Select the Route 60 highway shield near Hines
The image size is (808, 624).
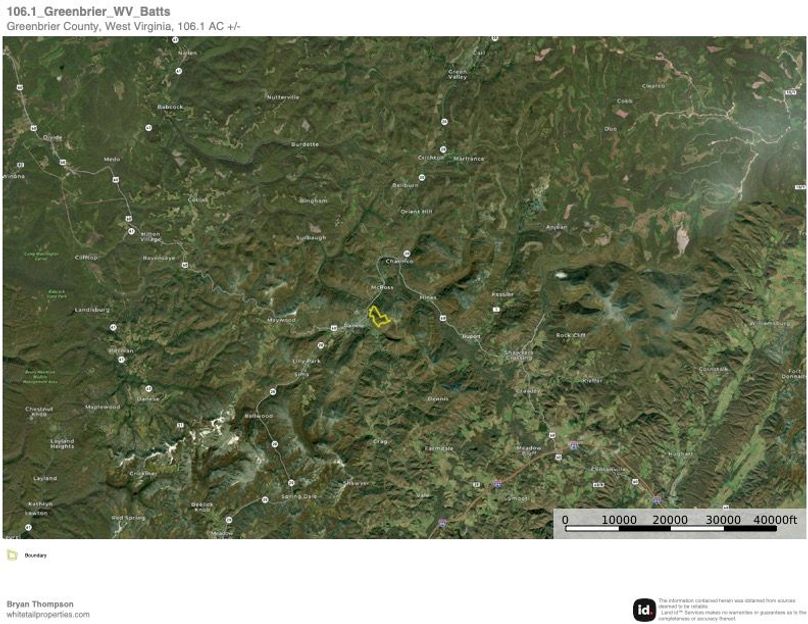point(442,318)
